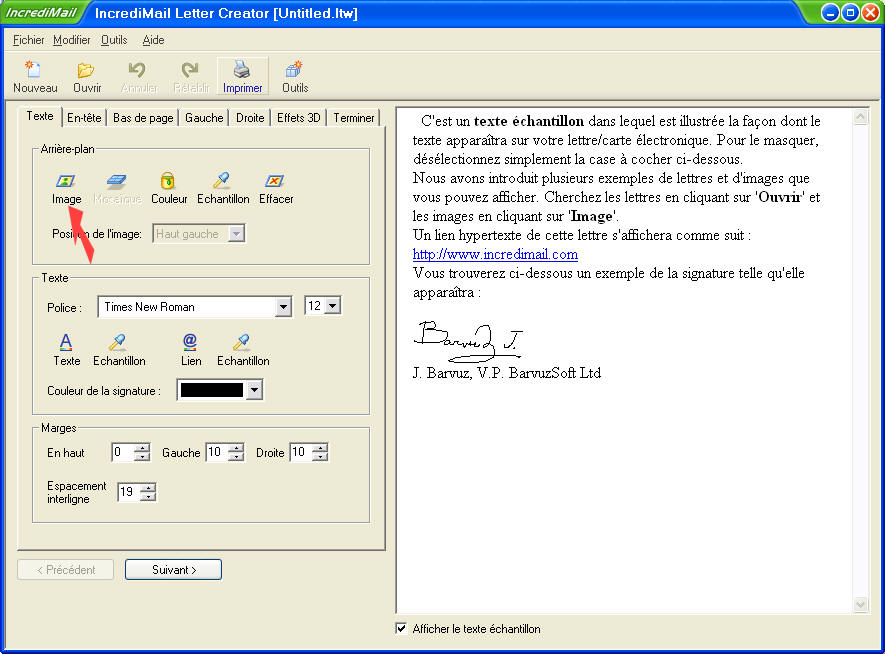Click the preview scrollbar down arrow
Image resolution: width=885 pixels, height=654 pixels.
tap(861, 604)
